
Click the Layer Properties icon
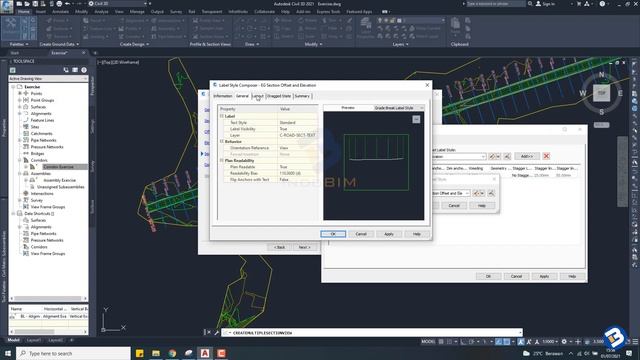click(366, 28)
